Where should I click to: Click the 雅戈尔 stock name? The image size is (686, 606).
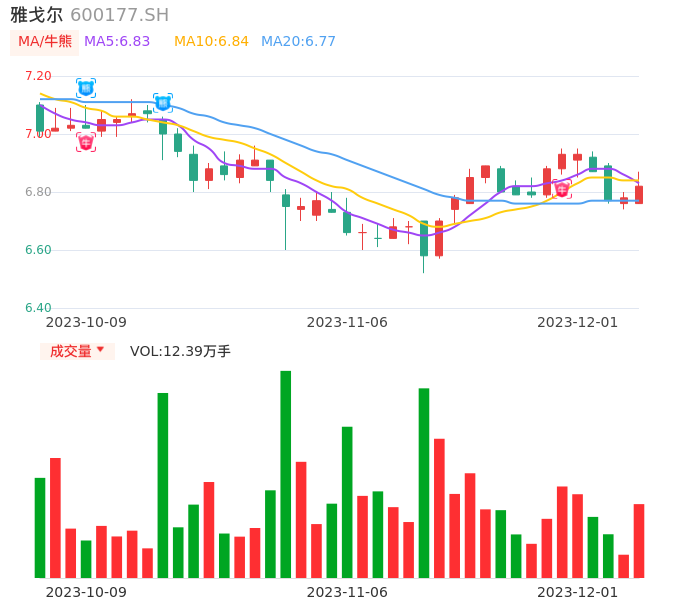click(36, 15)
